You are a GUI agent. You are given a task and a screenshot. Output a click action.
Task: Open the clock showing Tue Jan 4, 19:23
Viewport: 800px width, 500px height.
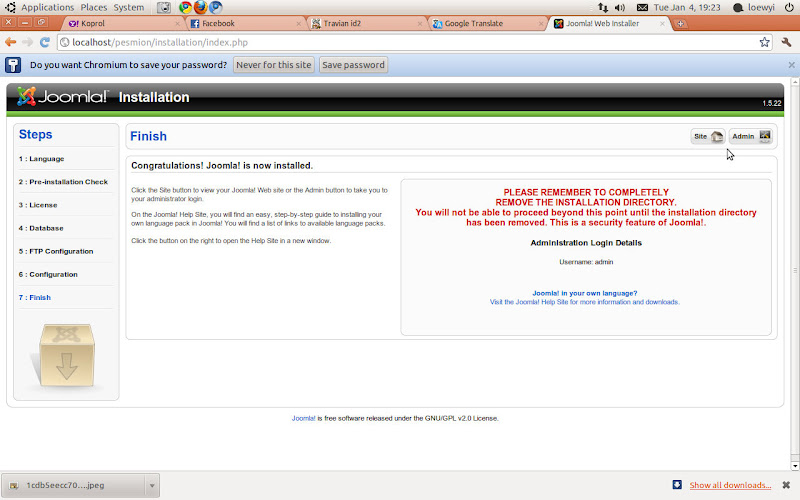pos(687,8)
